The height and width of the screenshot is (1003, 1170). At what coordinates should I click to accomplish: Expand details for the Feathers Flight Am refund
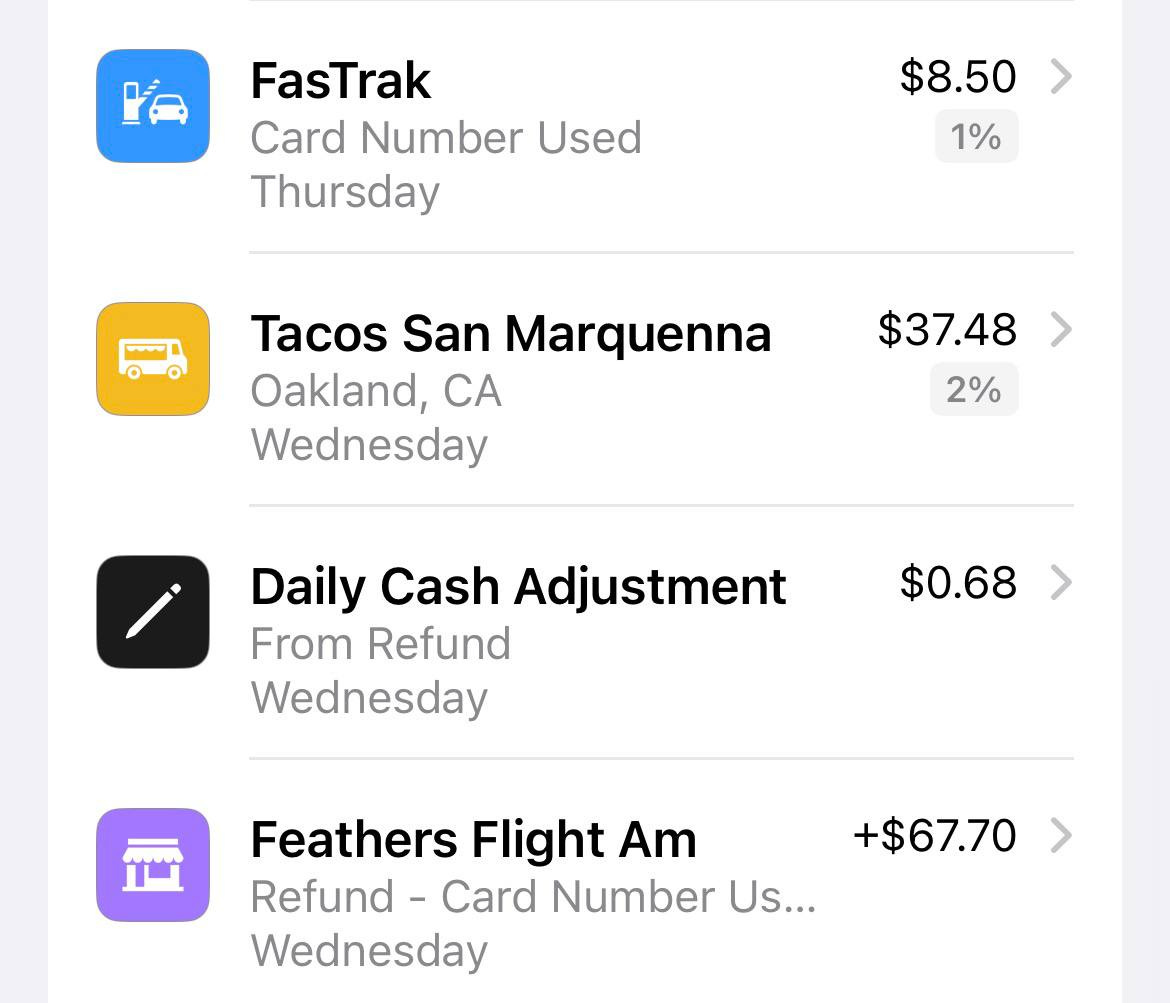point(1061,837)
